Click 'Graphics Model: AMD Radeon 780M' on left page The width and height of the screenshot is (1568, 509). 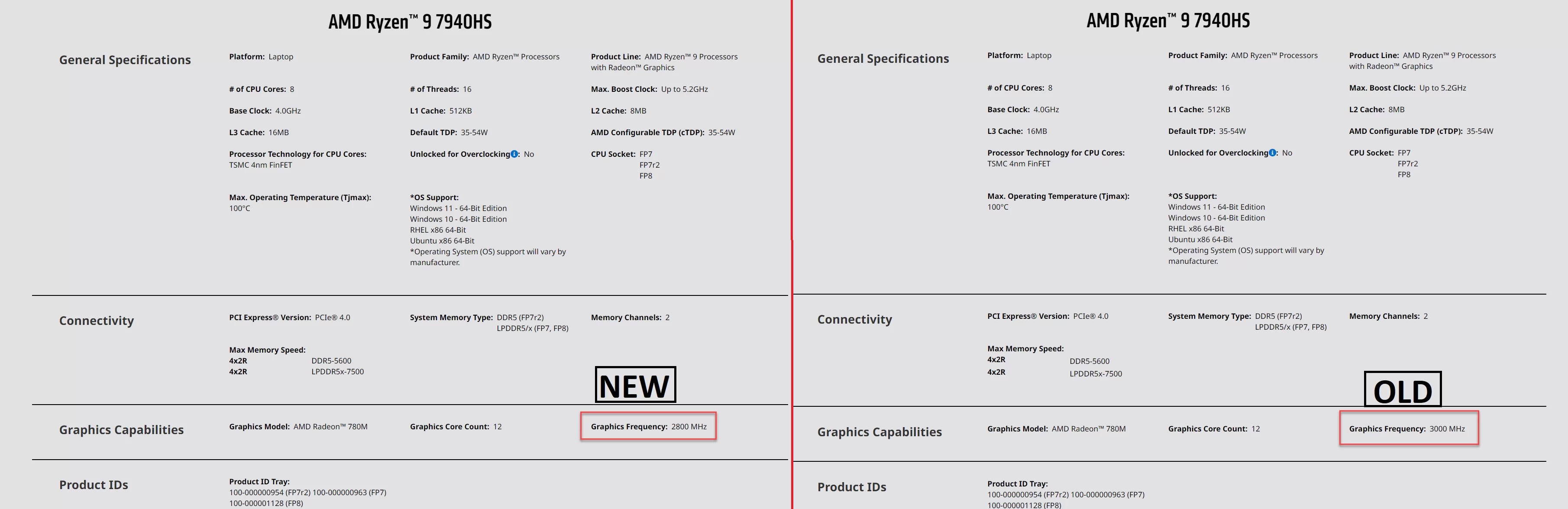point(298,427)
